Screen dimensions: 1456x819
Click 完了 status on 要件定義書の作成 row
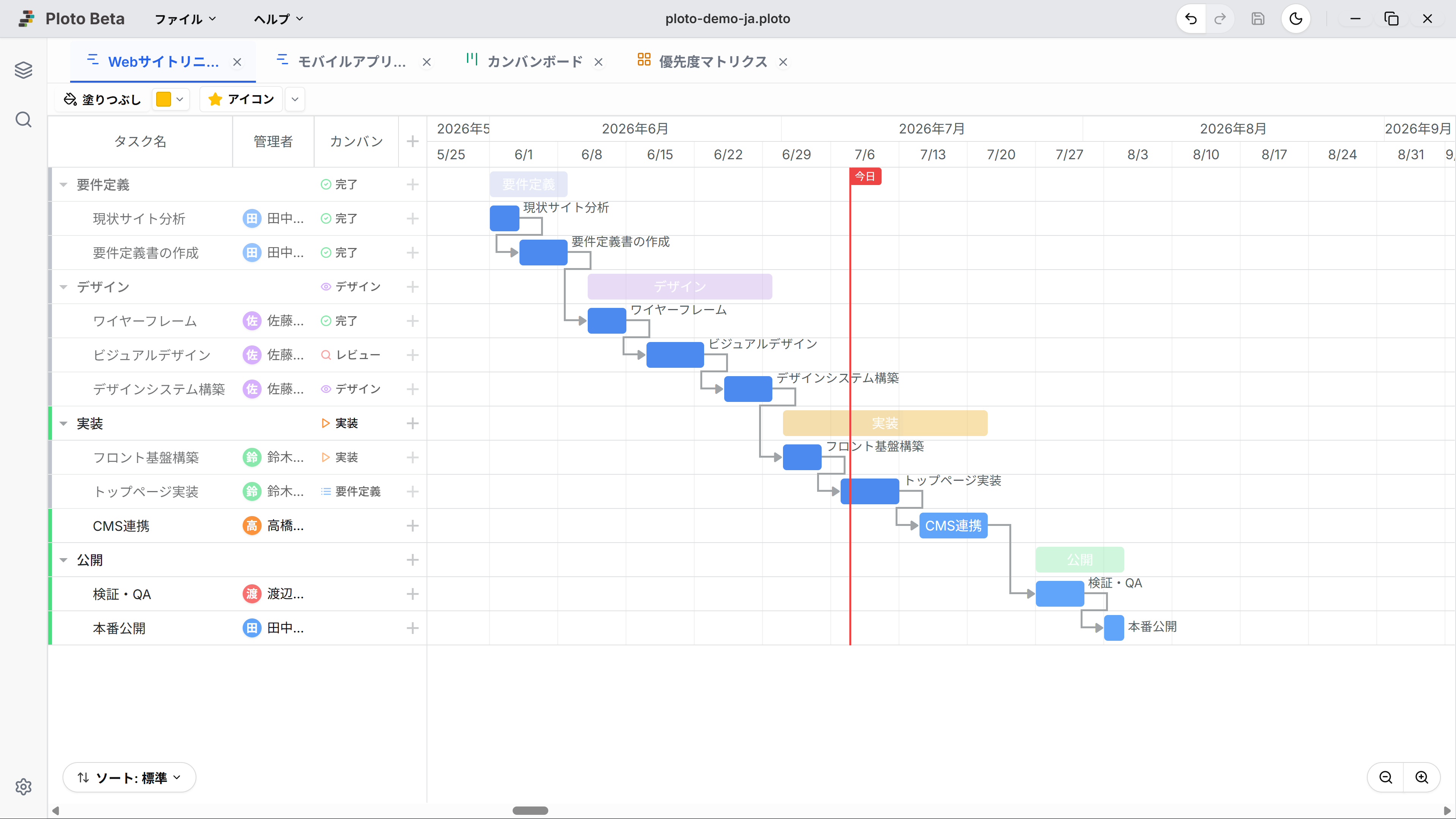tap(339, 253)
